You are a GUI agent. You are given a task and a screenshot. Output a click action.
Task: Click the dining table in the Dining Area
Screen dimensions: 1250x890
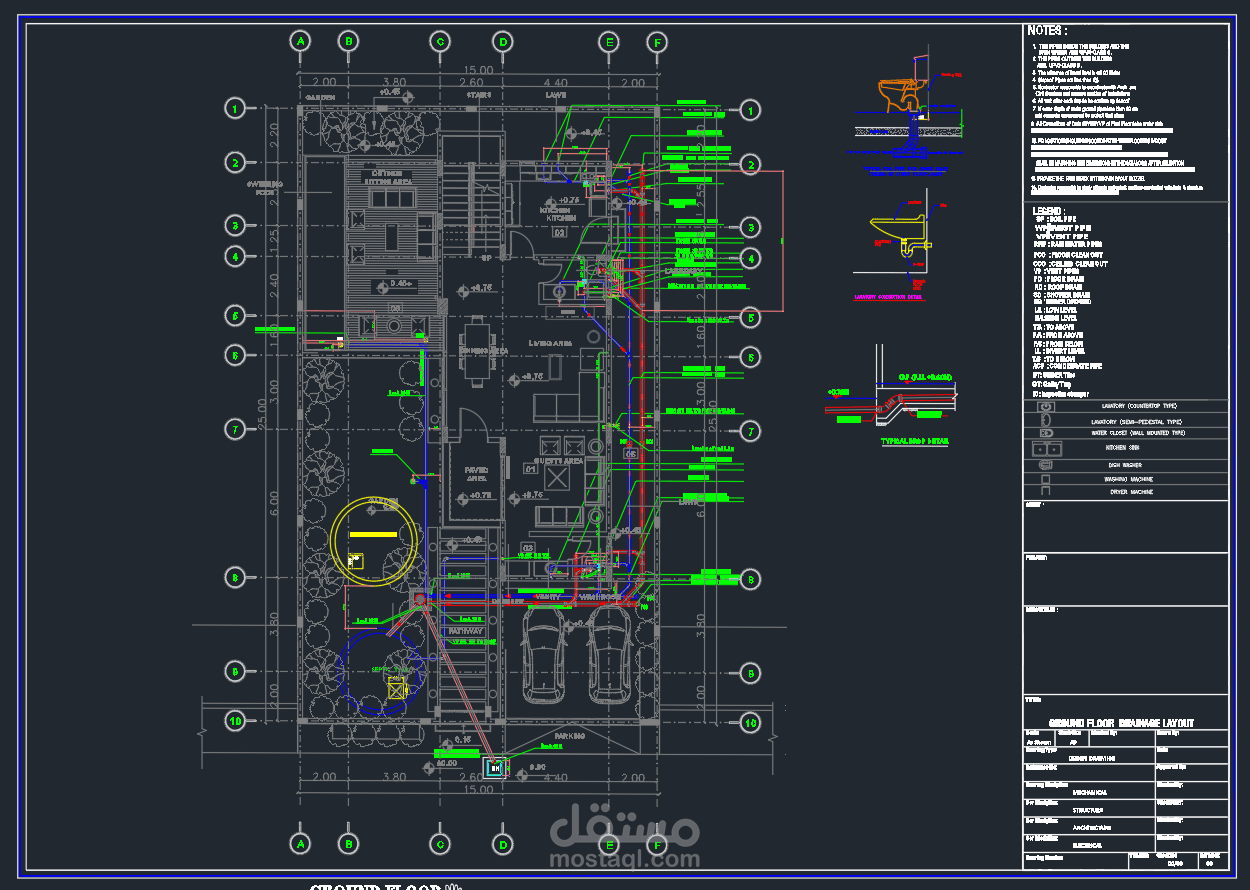479,349
